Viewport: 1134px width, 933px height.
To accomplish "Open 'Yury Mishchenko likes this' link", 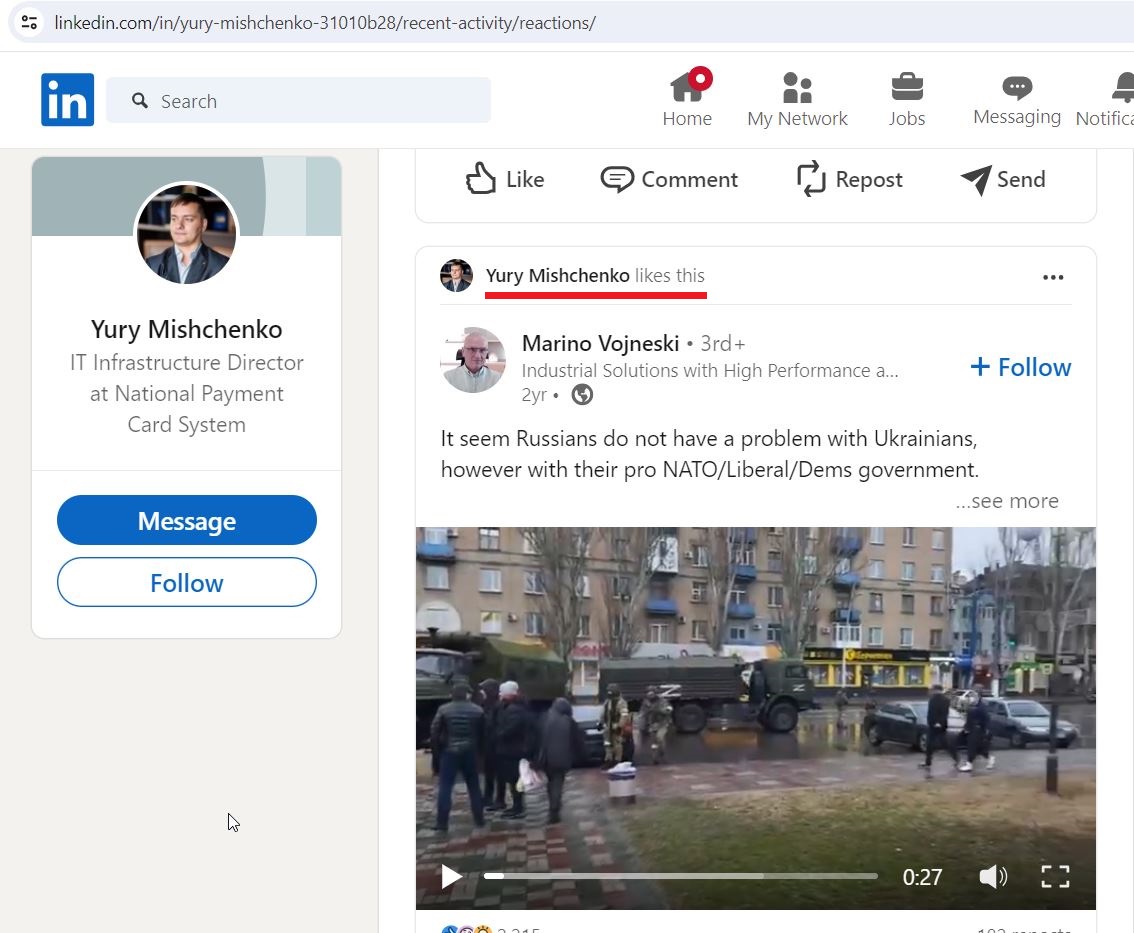I will 594,276.
